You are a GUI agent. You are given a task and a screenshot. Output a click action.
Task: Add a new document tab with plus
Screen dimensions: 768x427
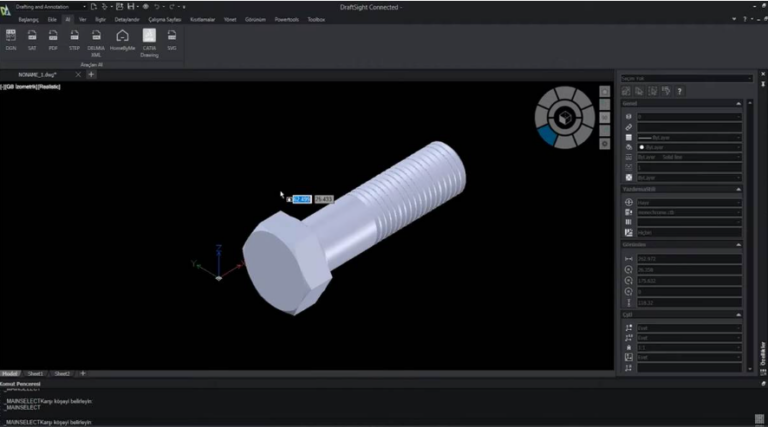[x=91, y=75]
